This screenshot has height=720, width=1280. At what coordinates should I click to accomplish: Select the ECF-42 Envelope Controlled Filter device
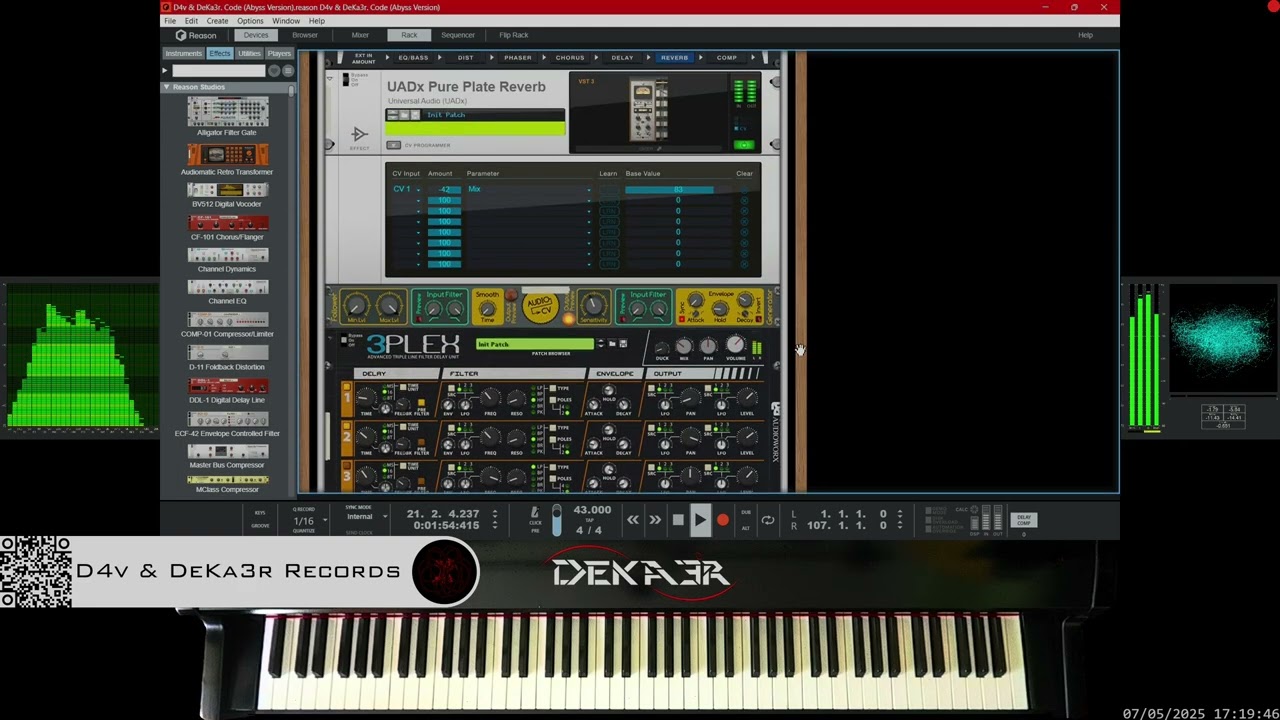tap(227, 424)
